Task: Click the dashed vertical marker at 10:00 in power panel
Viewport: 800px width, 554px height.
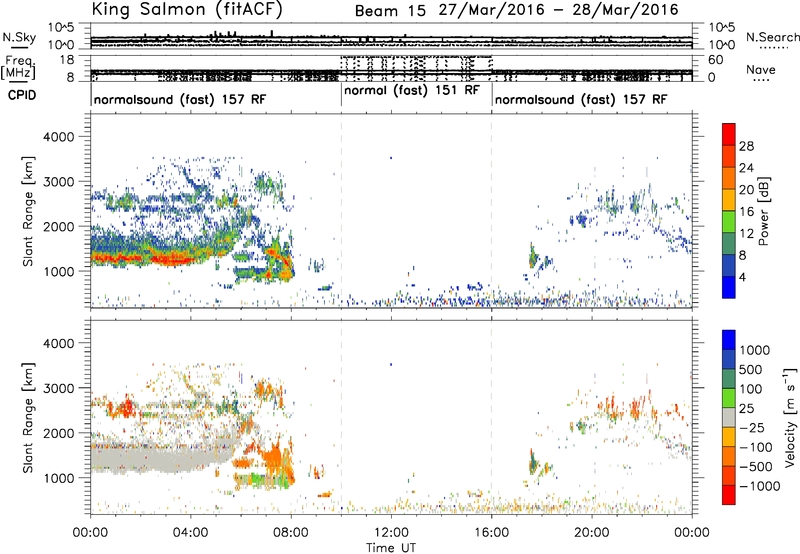Action: [341, 211]
